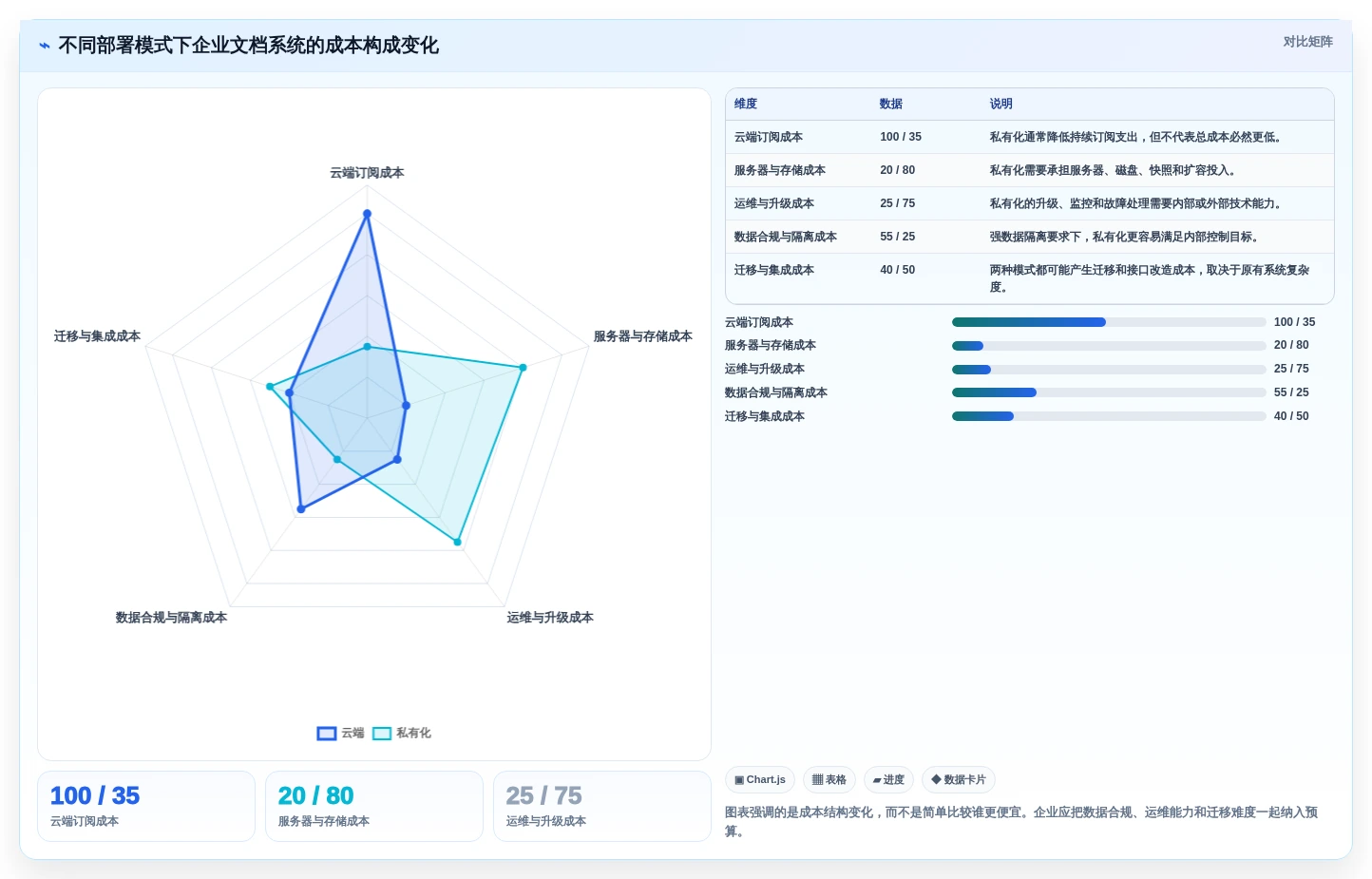Select the 迁移与集成成本 table row name
This screenshot has width=1372, height=879.
coord(774,270)
